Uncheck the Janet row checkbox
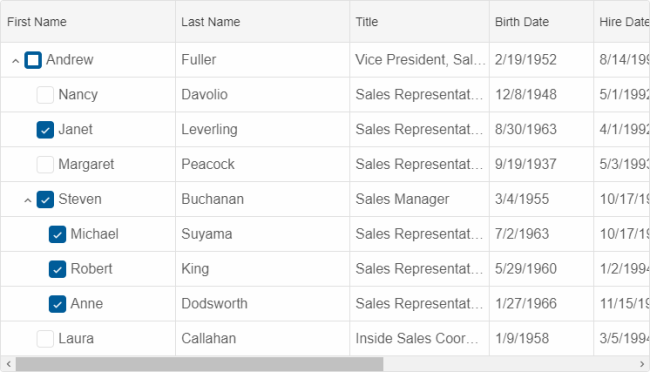Screen dimensions: 650x372 (x=45, y=130)
